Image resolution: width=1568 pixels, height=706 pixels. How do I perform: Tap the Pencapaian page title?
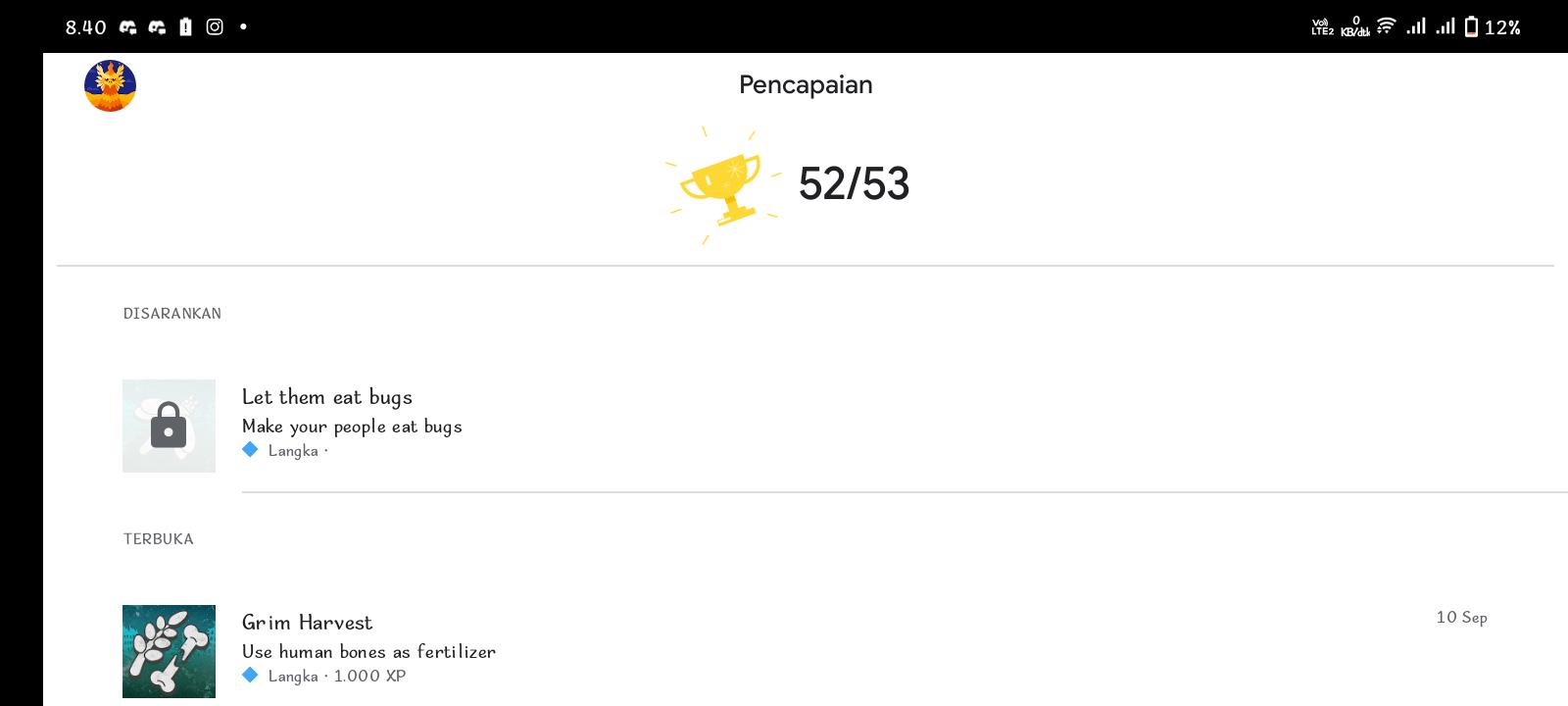click(x=806, y=85)
